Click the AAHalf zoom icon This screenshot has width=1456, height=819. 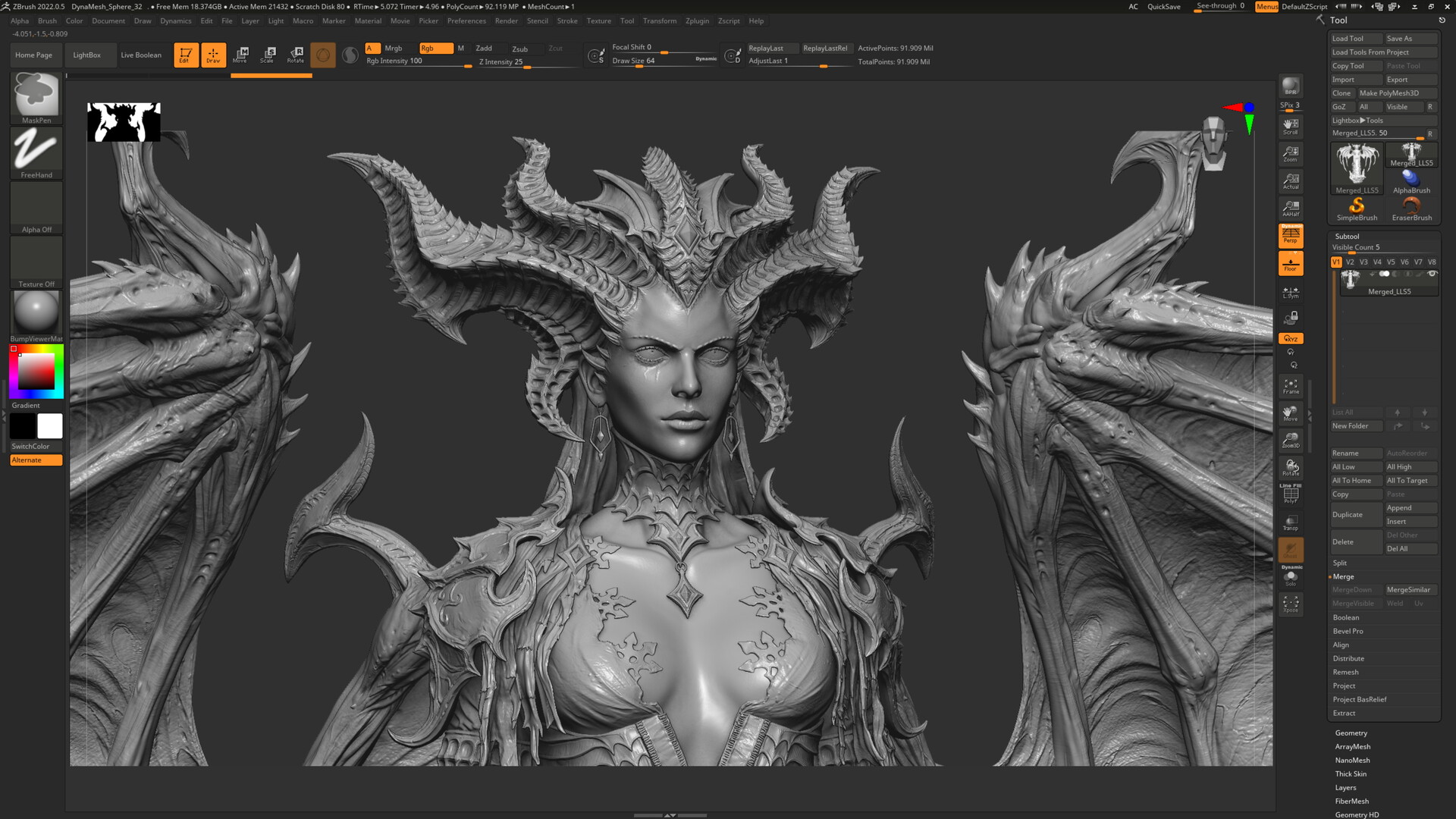click(x=1290, y=208)
